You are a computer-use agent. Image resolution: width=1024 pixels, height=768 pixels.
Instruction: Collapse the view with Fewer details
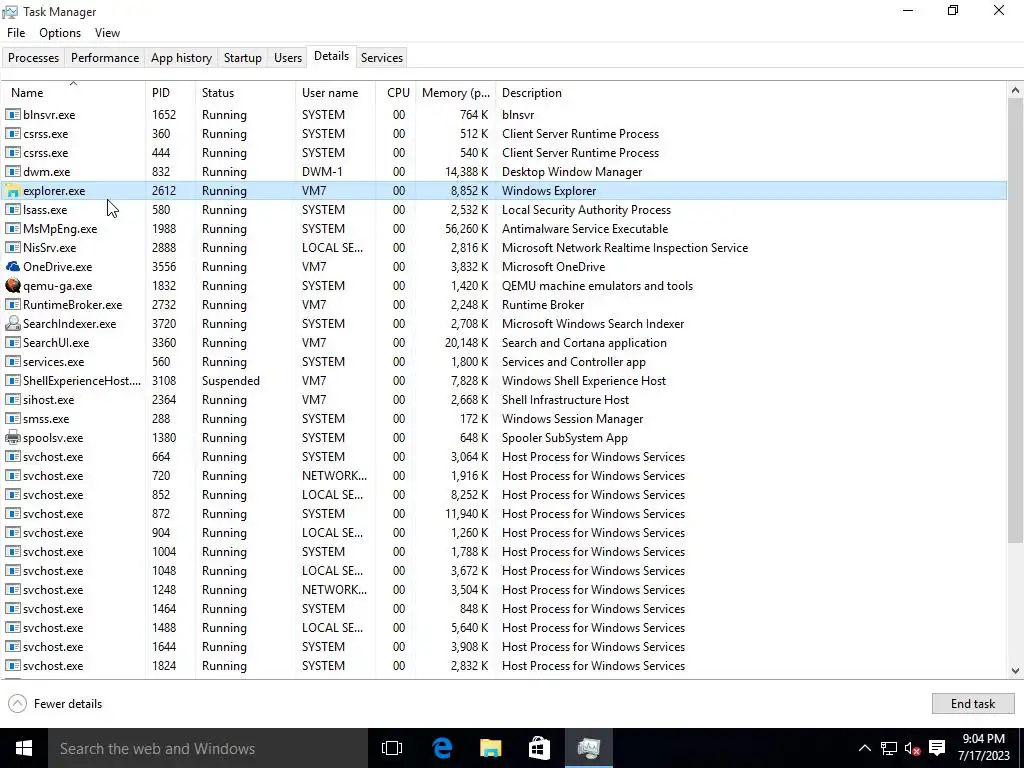[55, 703]
